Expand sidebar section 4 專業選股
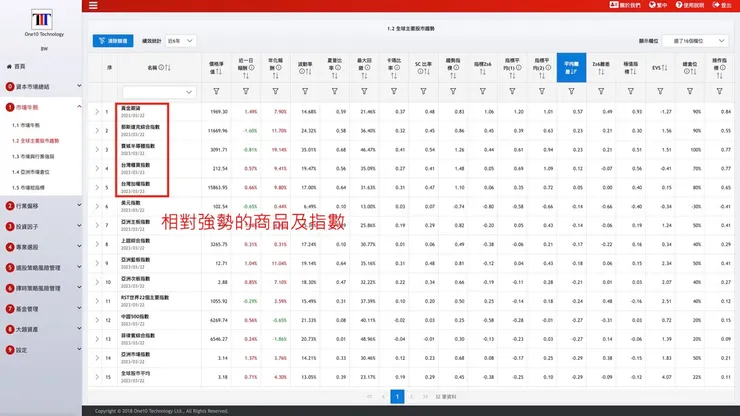Screen dimensions: 740x416 [42, 247]
